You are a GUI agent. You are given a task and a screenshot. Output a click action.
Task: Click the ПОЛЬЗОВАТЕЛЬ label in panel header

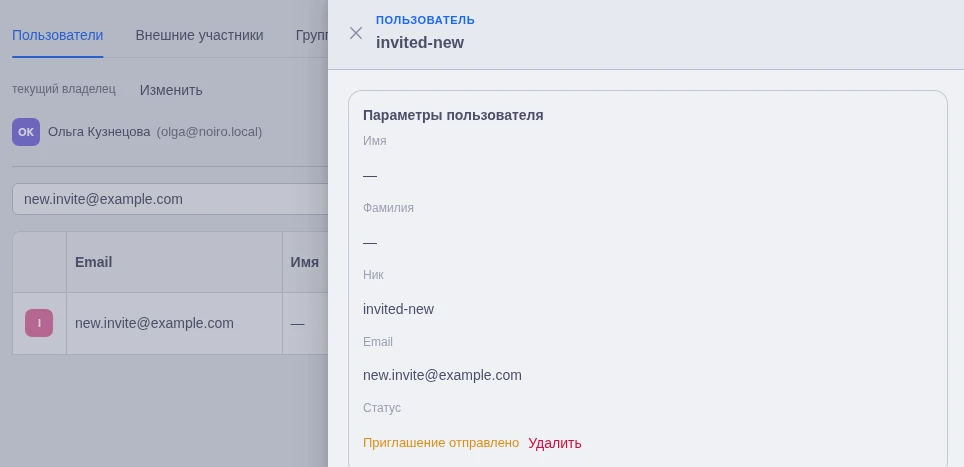(425, 20)
